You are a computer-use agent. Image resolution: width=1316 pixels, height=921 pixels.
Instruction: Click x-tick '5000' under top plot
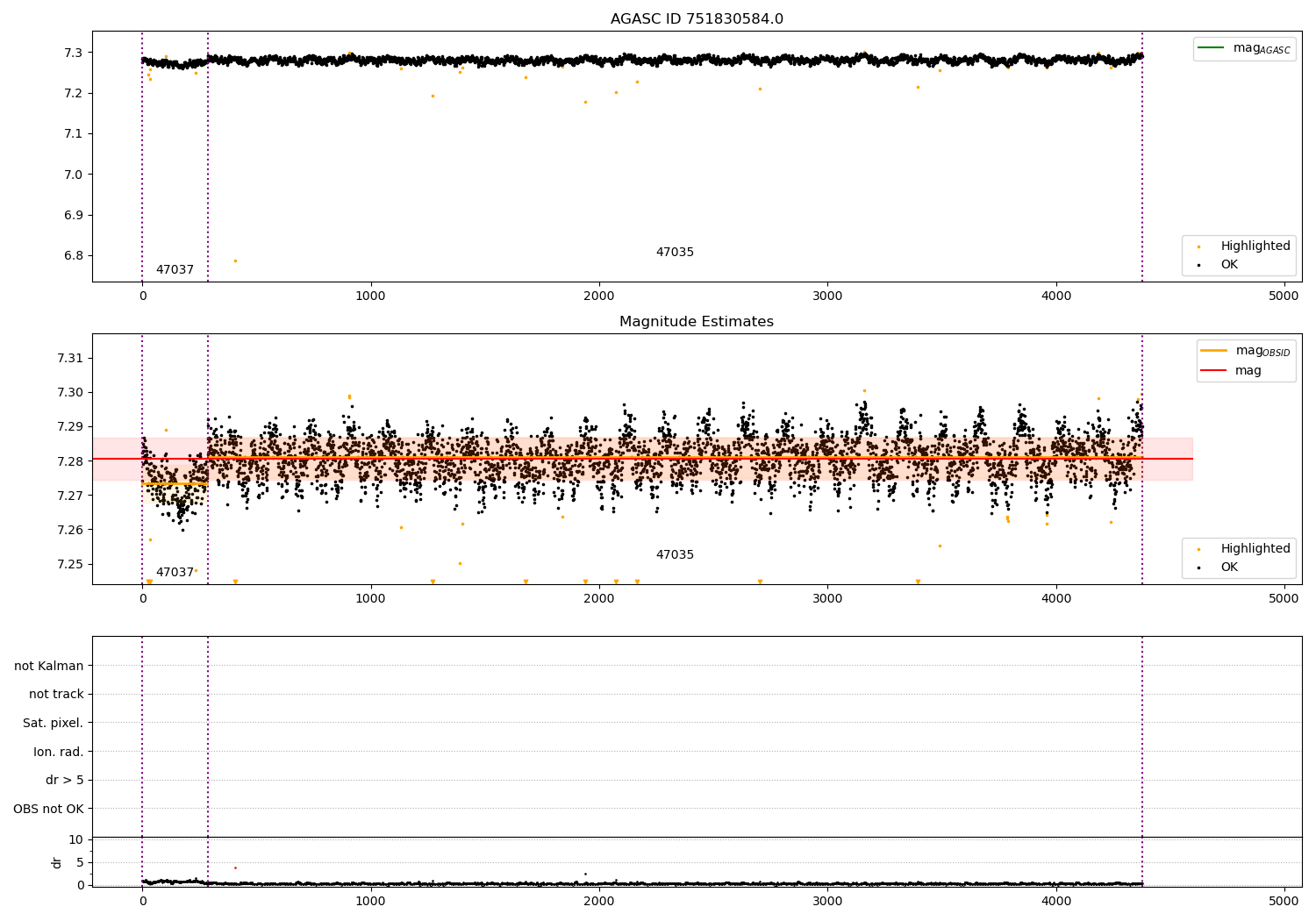[x=1284, y=296]
